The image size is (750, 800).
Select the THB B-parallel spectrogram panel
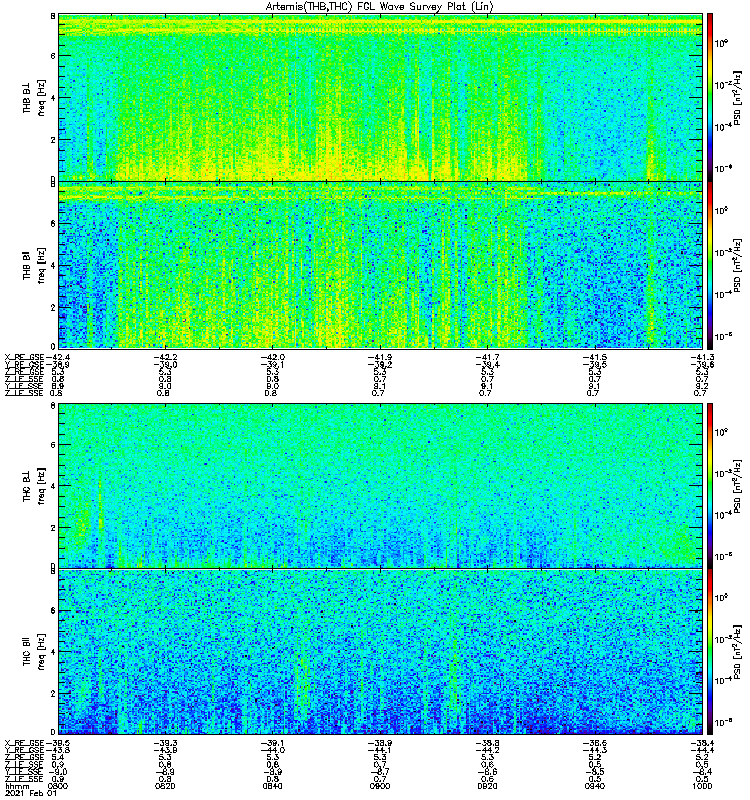(x=381, y=265)
